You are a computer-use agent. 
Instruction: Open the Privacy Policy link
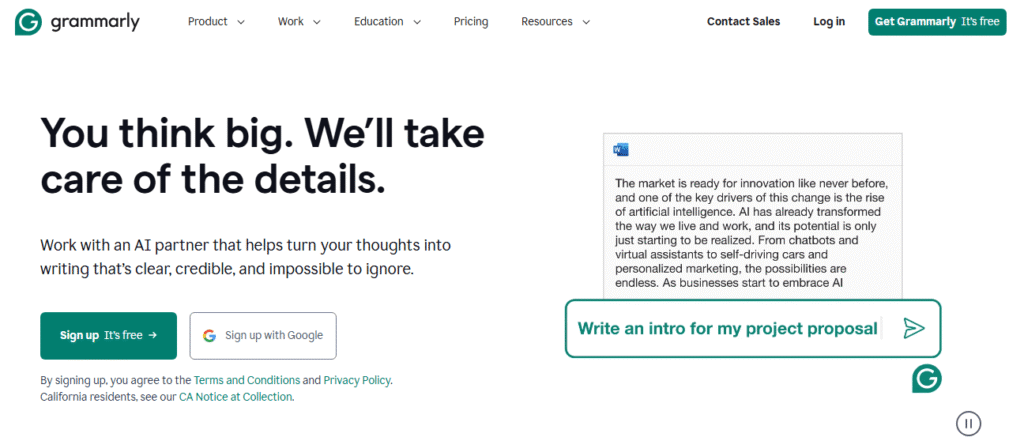click(357, 380)
